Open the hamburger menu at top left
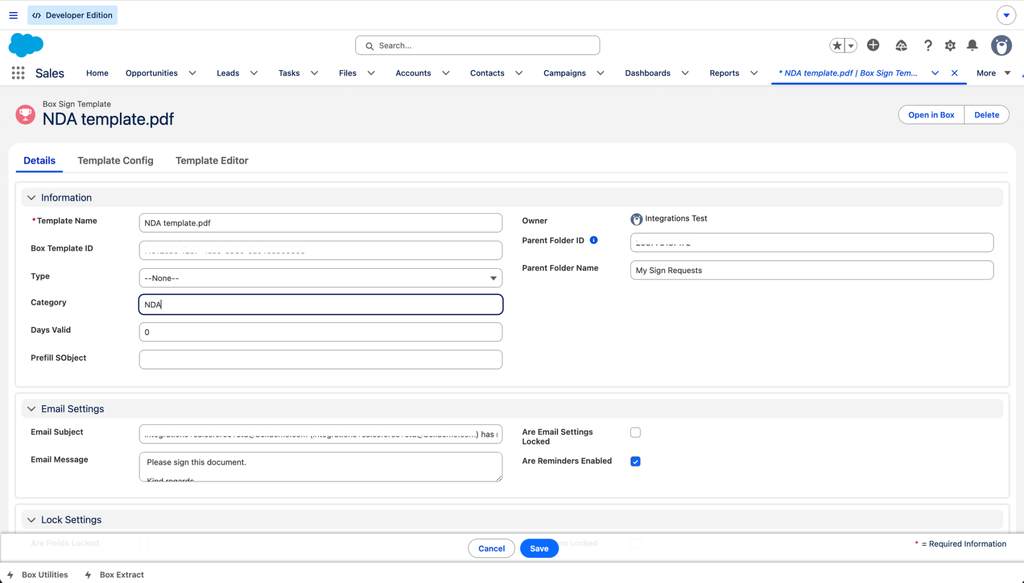Image resolution: width=1024 pixels, height=583 pixels. (x=13, y=15)
